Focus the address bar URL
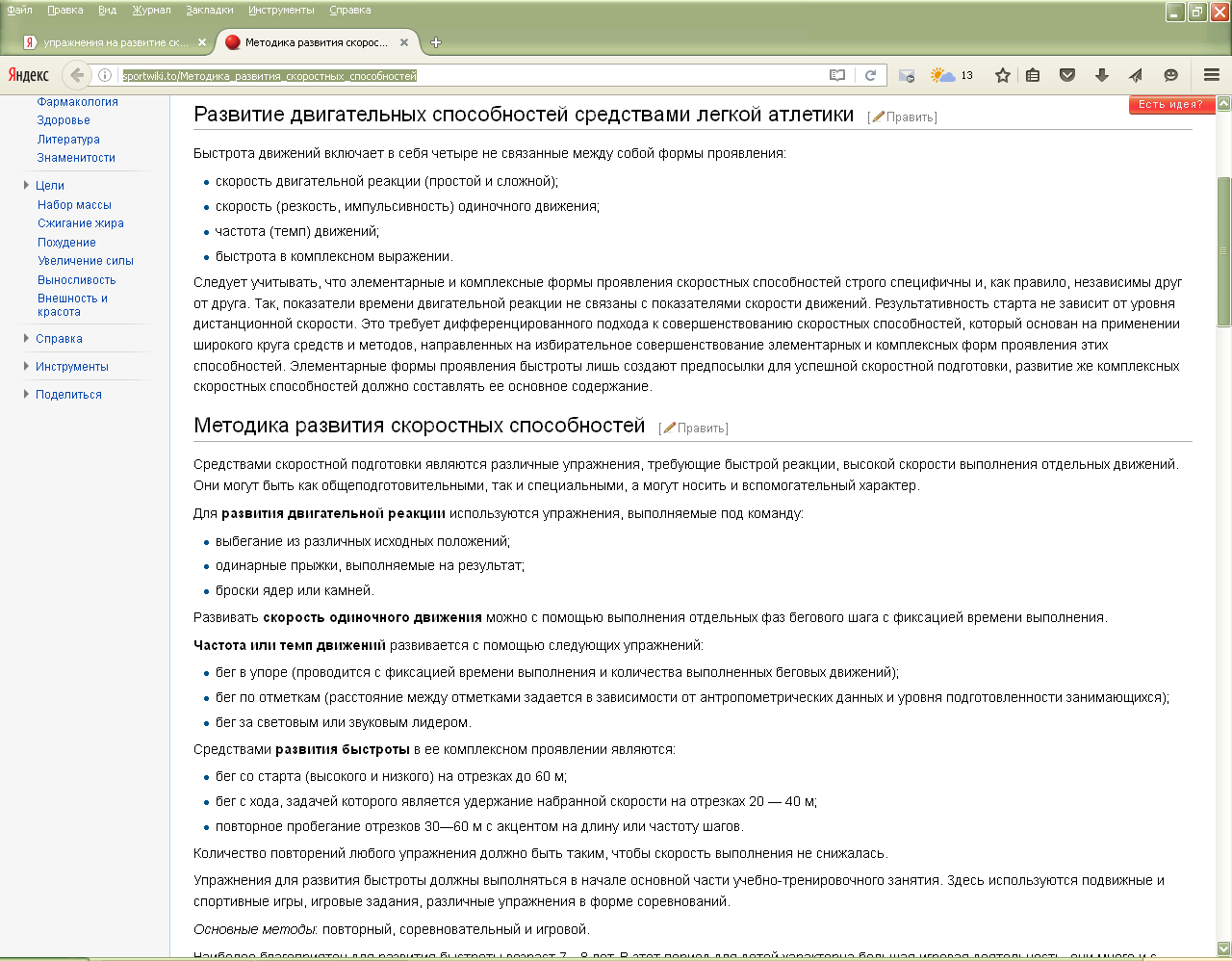This screenshot has height=961, width=1232. pyautogui.click(x=472, y=75)
